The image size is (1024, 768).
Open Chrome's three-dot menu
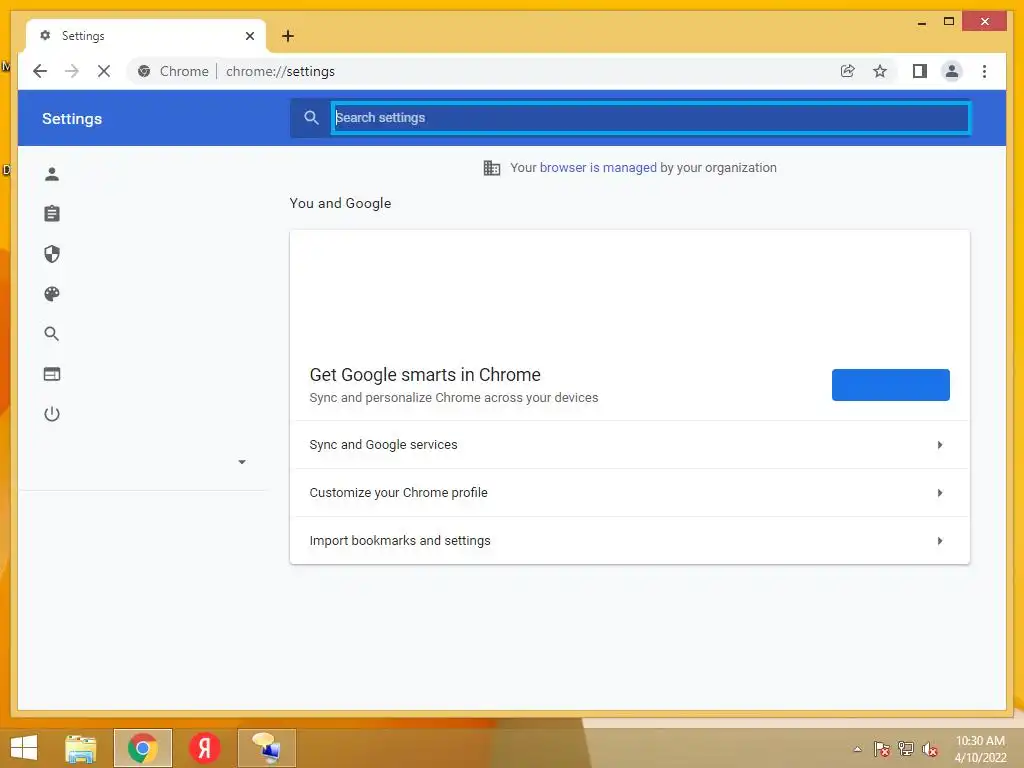985,71
